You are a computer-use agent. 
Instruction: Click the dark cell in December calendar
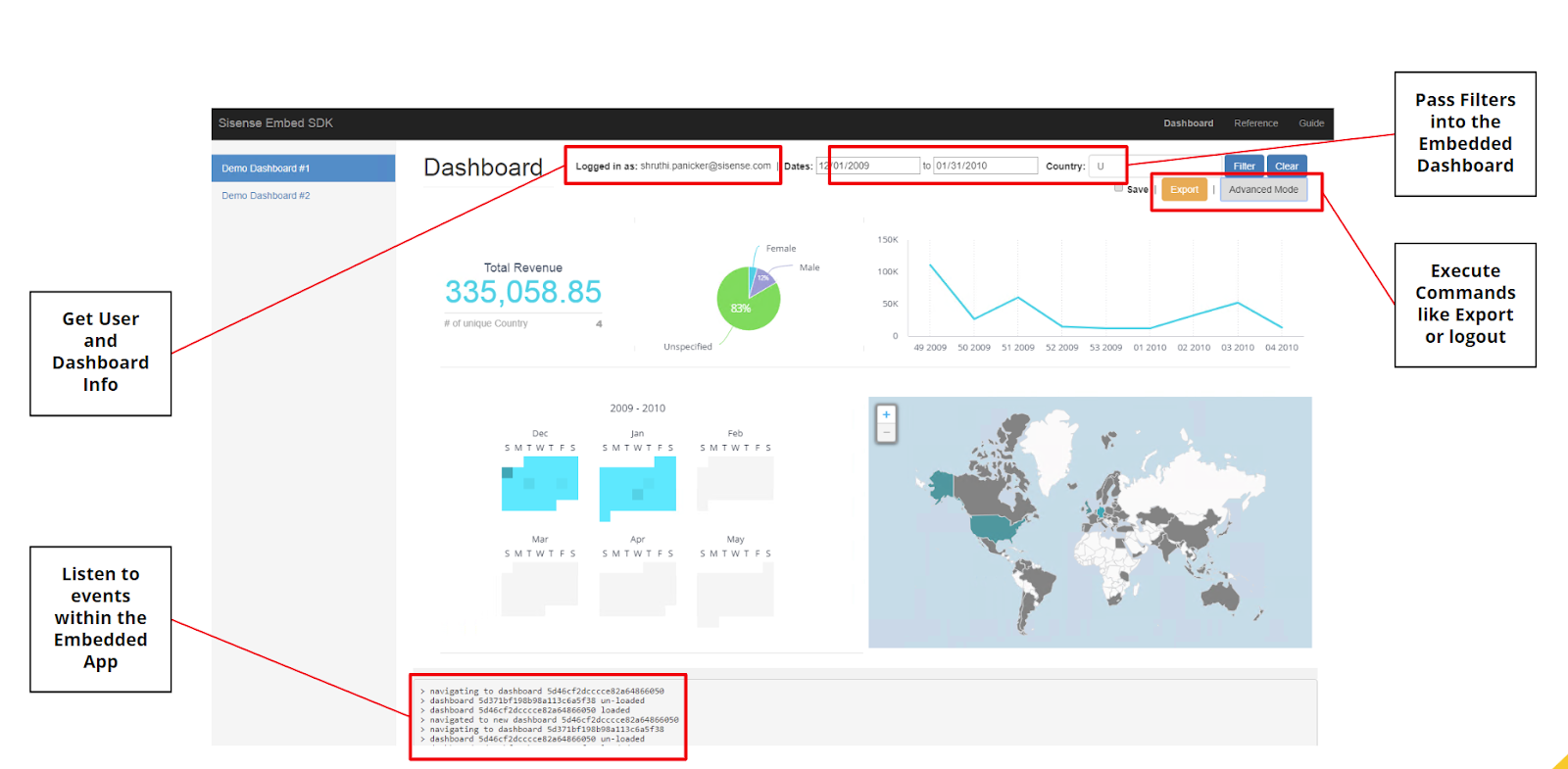pos(508,473)
